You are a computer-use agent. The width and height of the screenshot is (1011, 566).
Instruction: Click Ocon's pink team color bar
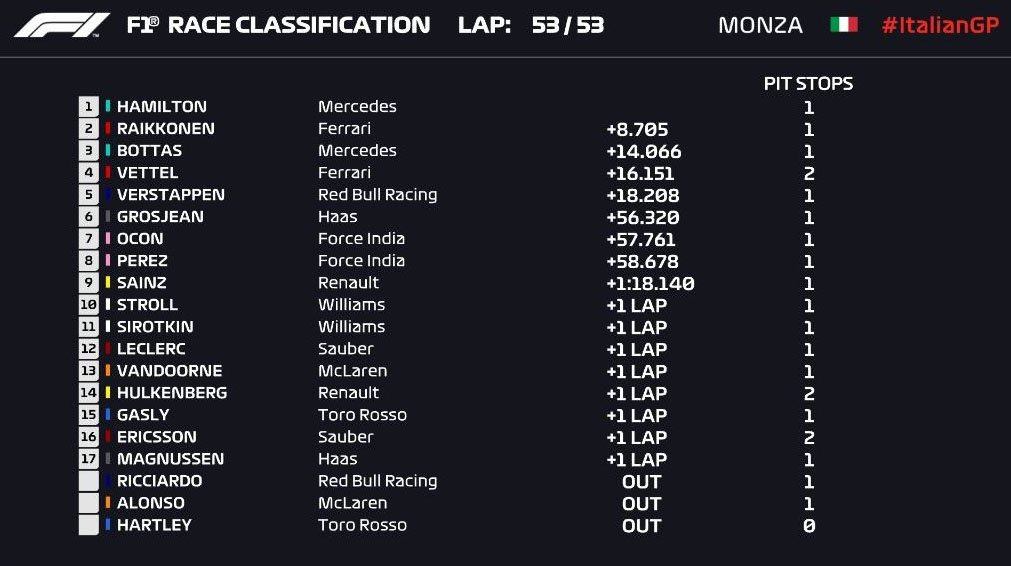[x=108, y=239]
